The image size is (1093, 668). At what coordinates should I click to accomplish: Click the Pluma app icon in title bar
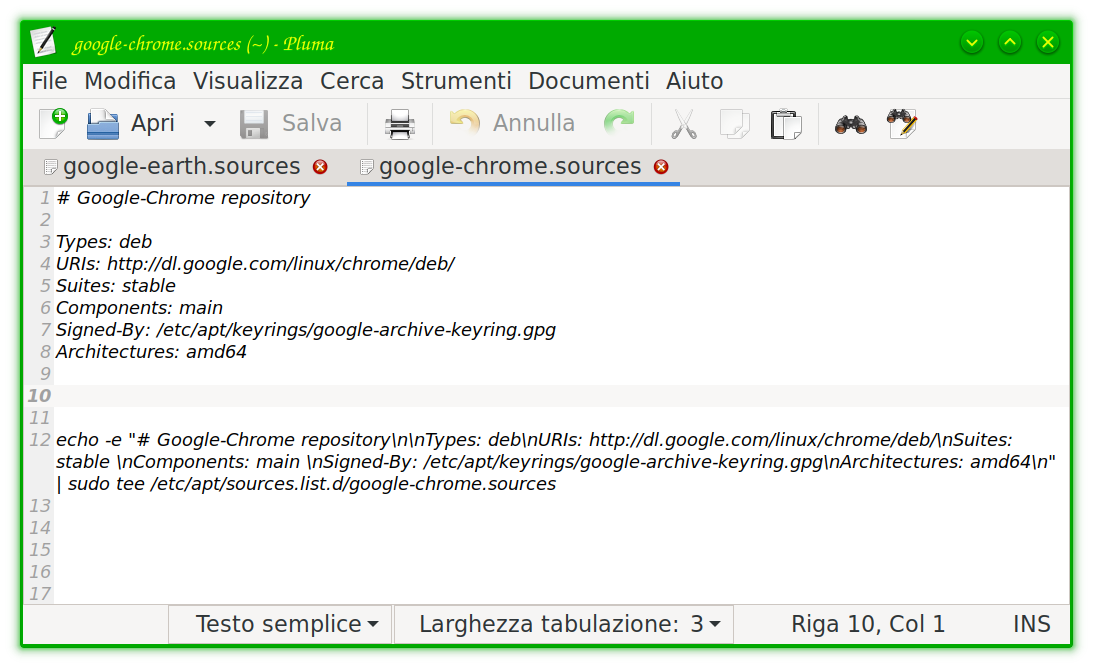click(x=44, y=42)
